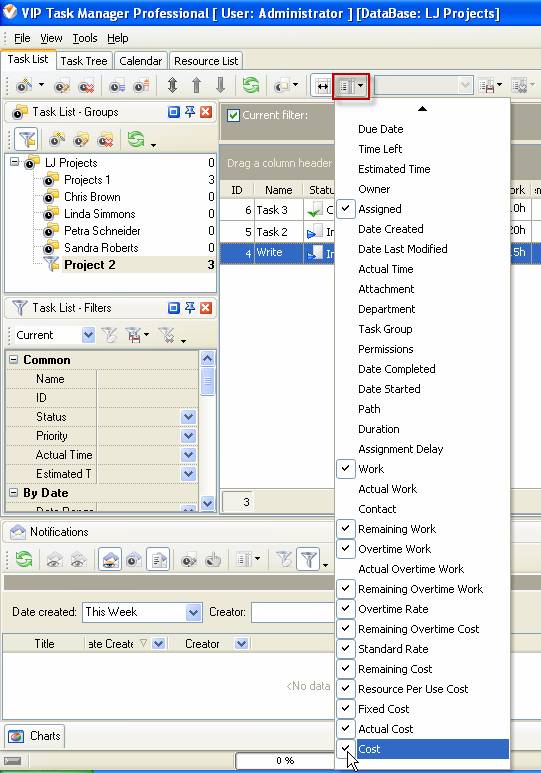Open the Tools menu
This screenshot has width=541, height=773.
tap(85, 38)
